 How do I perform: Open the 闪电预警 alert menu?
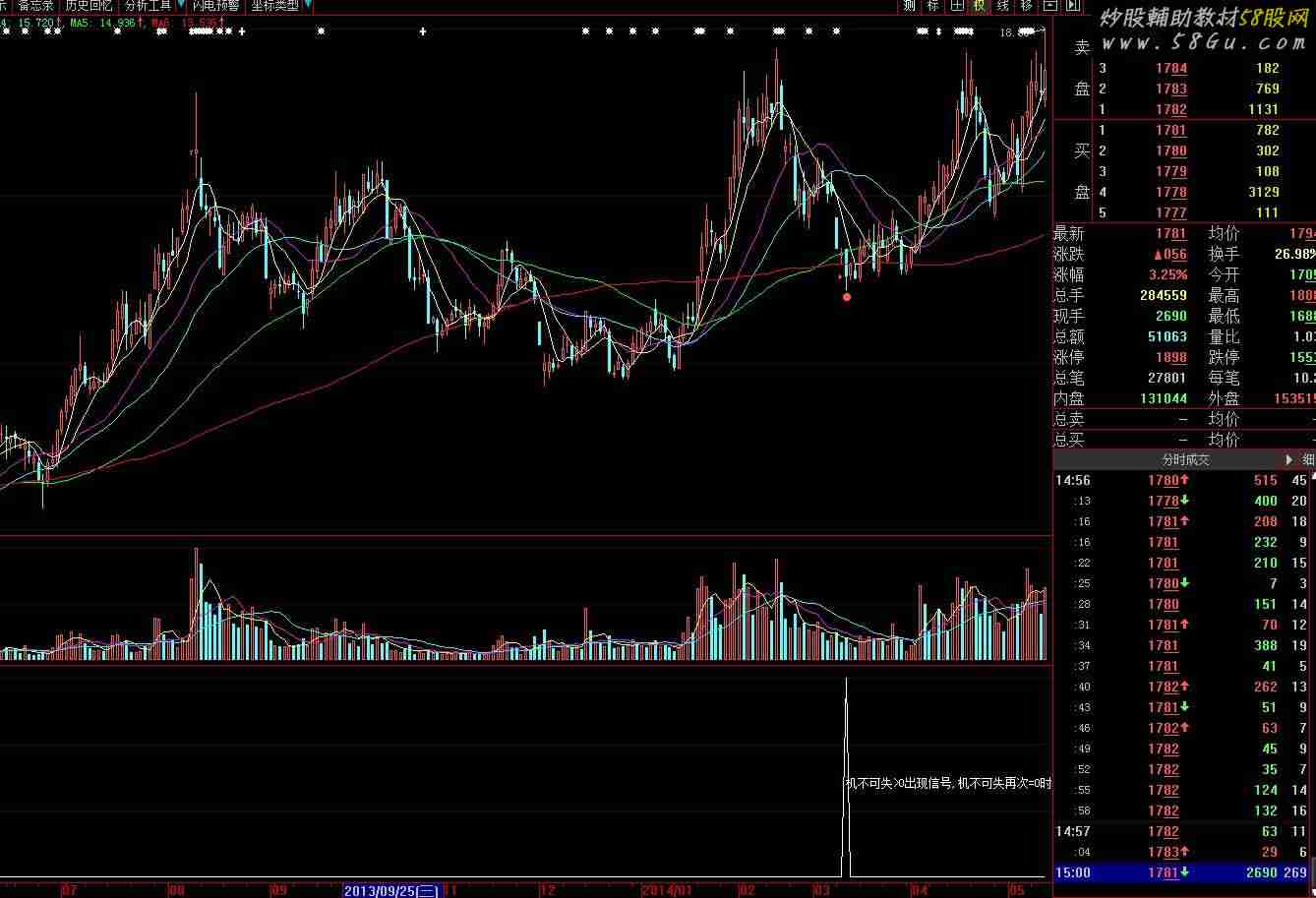click(x=215, y=6)
